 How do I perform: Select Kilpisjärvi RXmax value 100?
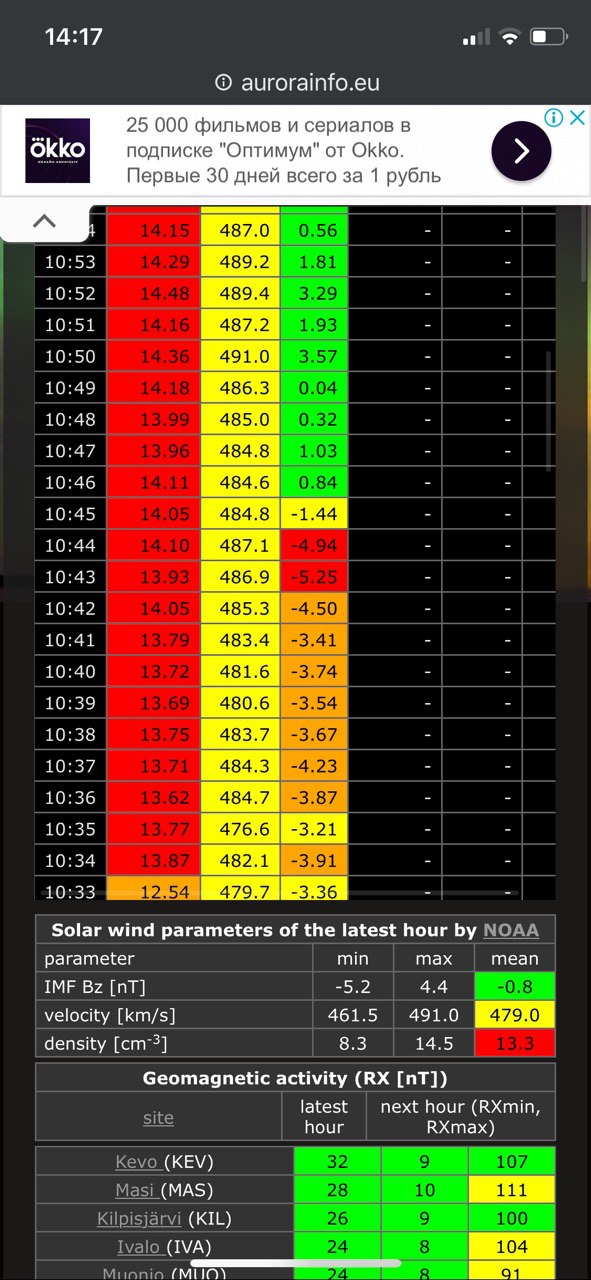(512, 1219)
